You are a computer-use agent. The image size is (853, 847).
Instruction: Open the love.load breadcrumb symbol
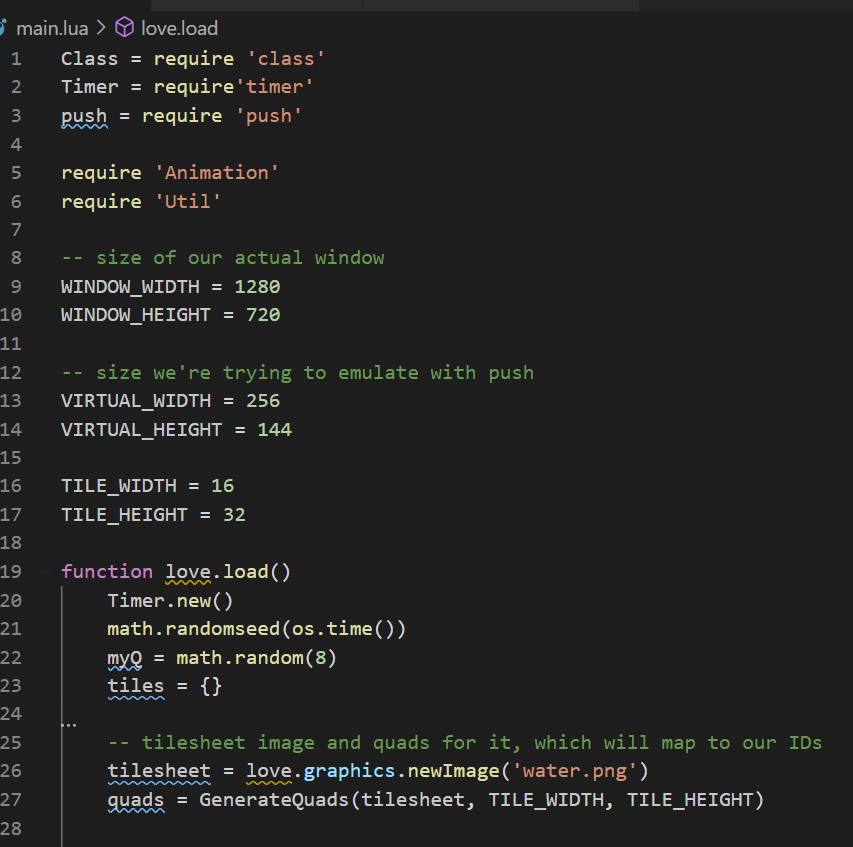coord(180,28)
